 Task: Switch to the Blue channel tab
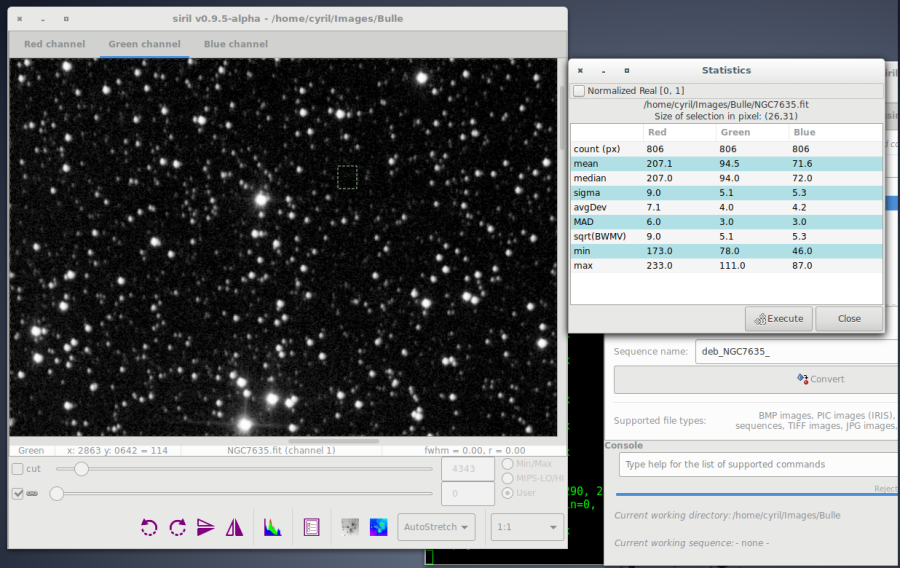pos(235,44)
